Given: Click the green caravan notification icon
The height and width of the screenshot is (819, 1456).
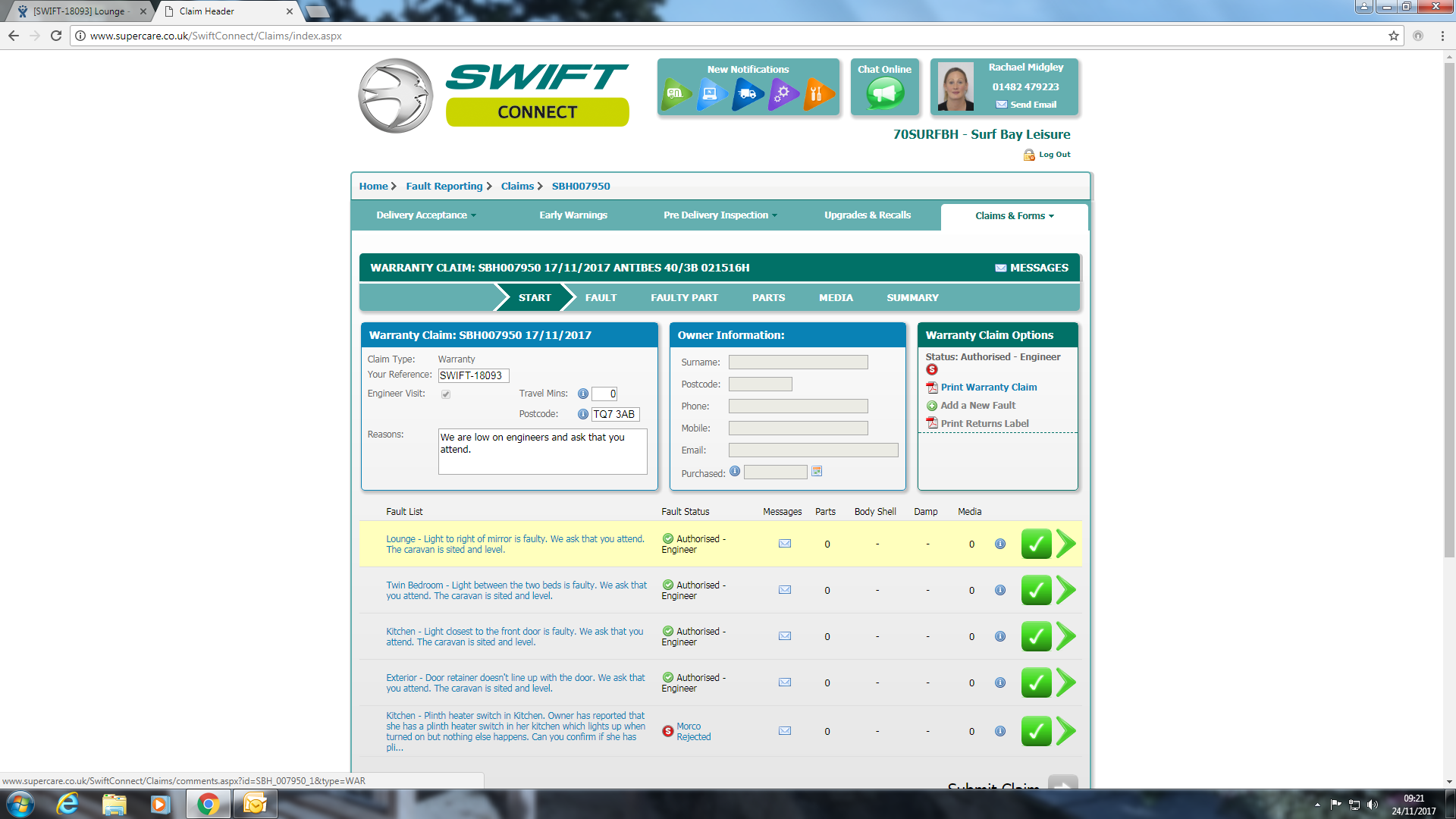Looking at the screenshot, I should [x=675, y=94].
